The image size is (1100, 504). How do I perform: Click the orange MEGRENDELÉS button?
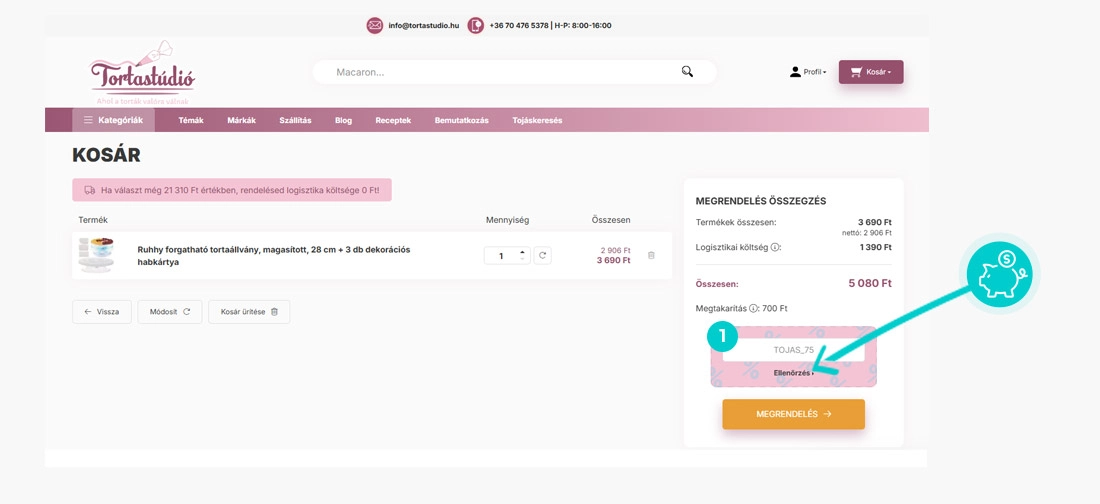click(793, 414)
